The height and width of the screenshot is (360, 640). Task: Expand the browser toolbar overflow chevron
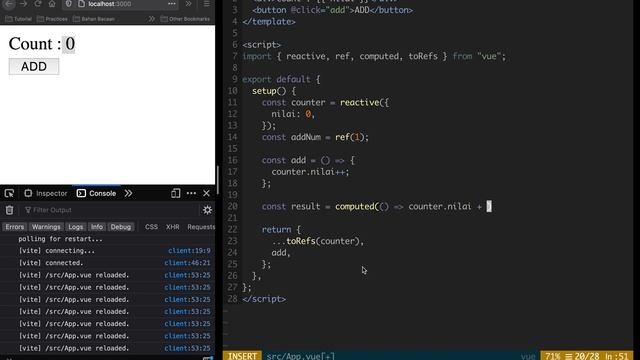coord(189,4)
